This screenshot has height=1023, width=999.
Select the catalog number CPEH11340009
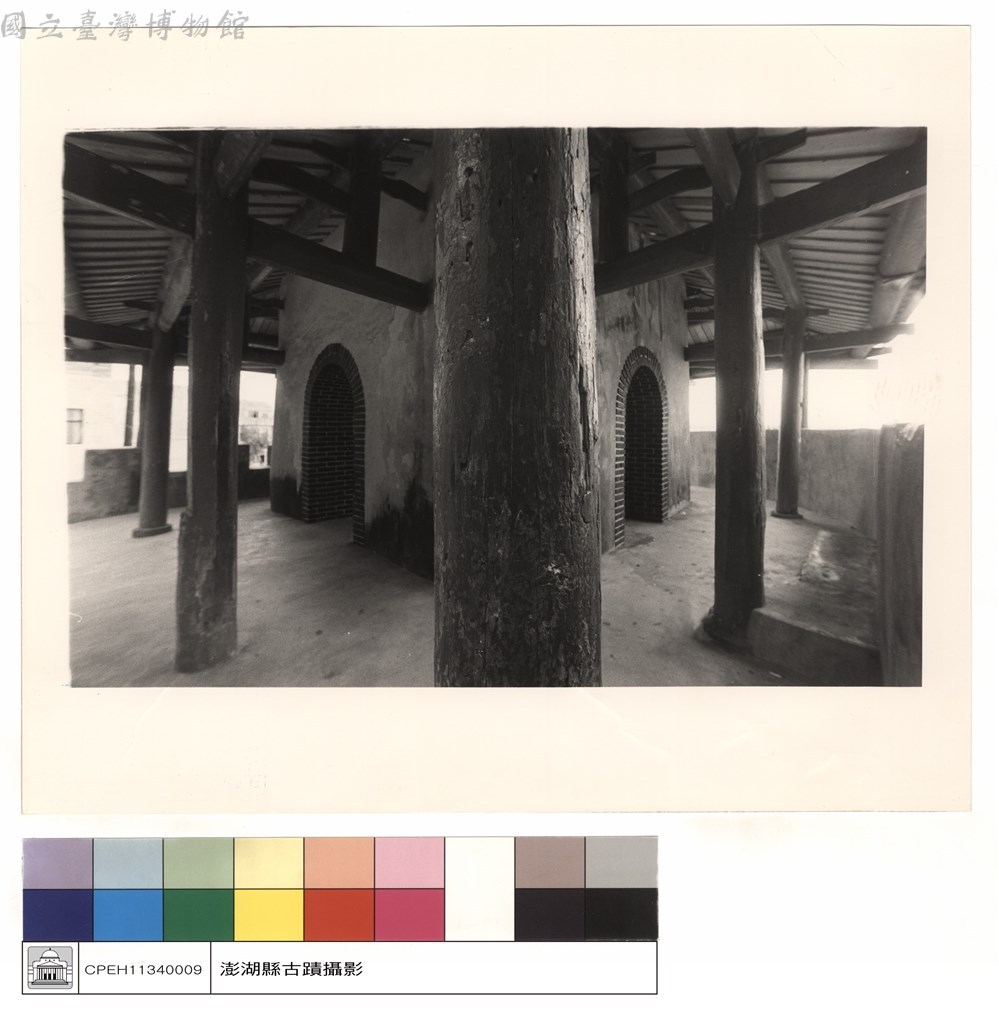point(144,970)
